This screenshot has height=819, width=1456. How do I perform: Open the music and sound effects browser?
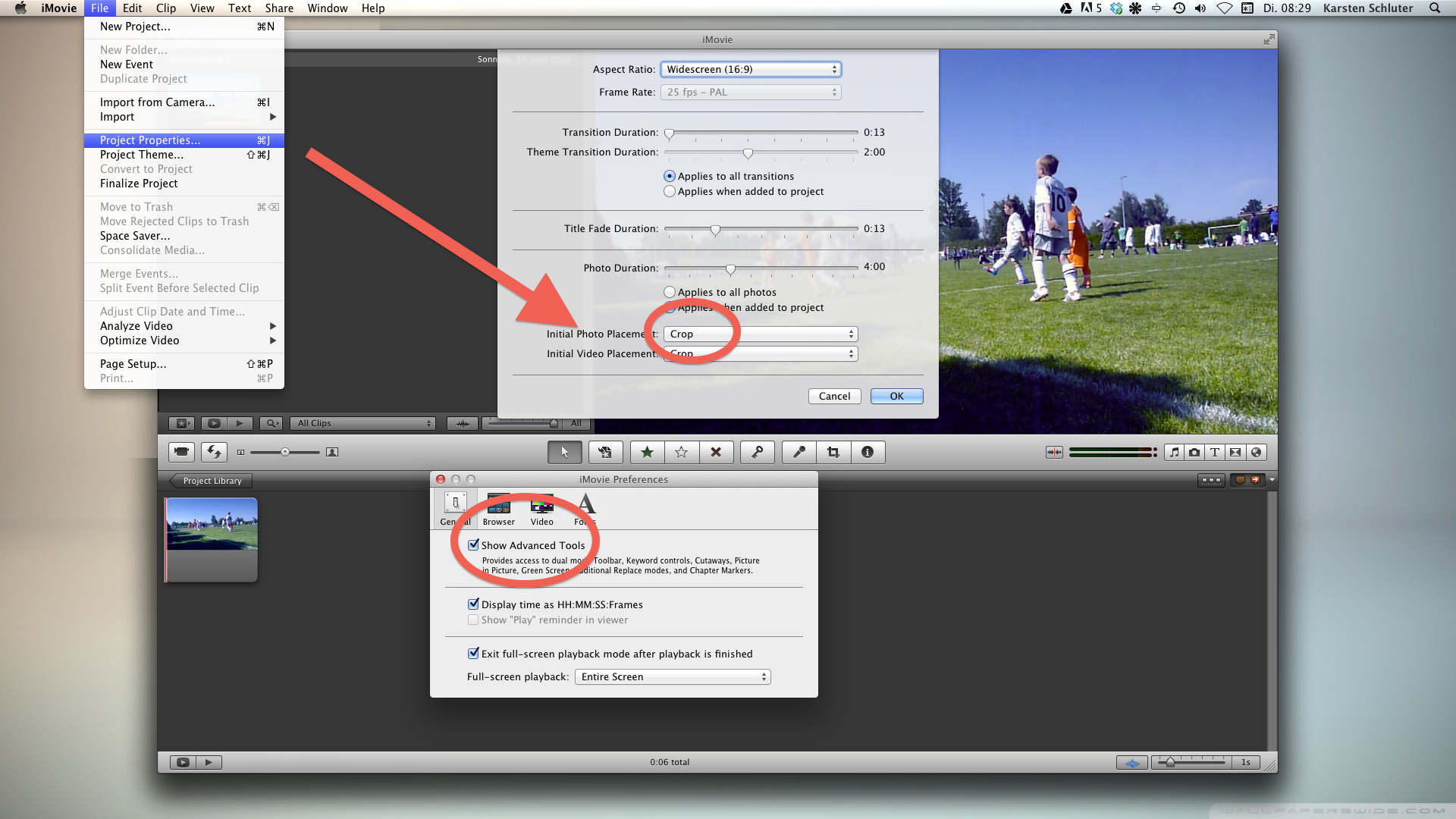point(1174,452)
